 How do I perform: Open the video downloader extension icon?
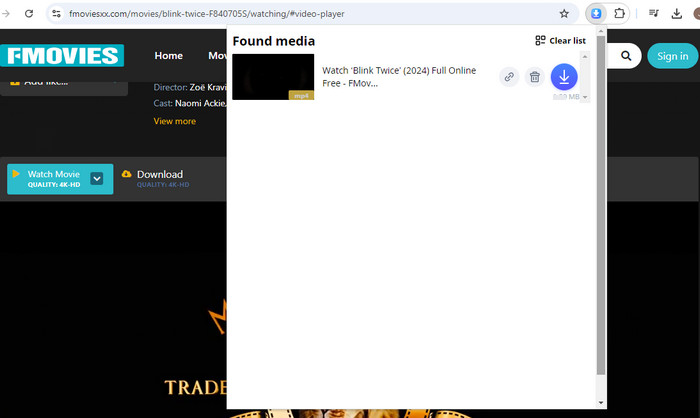(x=596, y=13)
